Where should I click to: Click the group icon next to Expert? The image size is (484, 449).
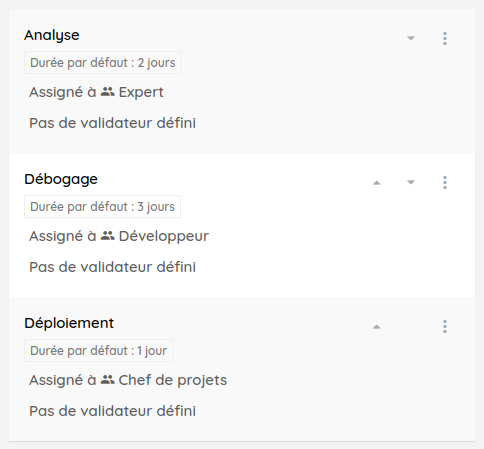pos(108,92)
